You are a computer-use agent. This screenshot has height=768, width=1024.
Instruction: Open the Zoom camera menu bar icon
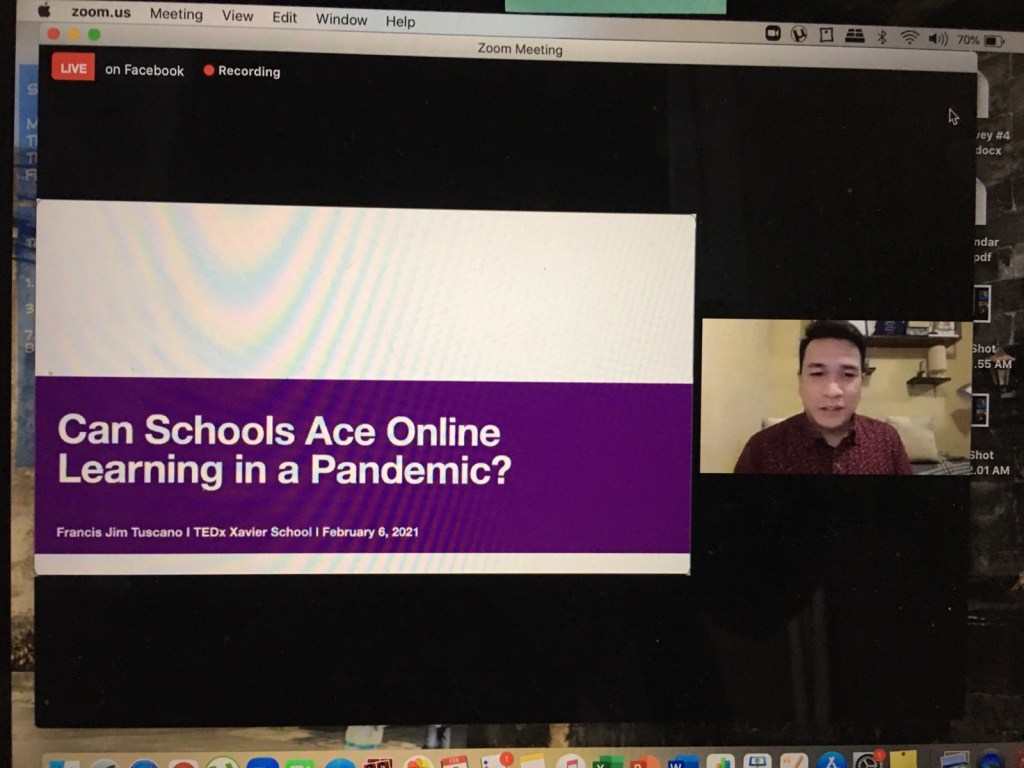(773, 33)
